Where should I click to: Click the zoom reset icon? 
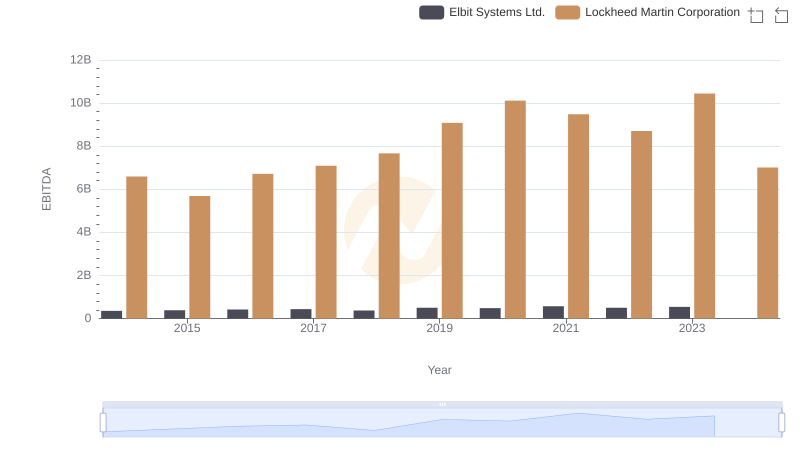[x=781, y=15]
